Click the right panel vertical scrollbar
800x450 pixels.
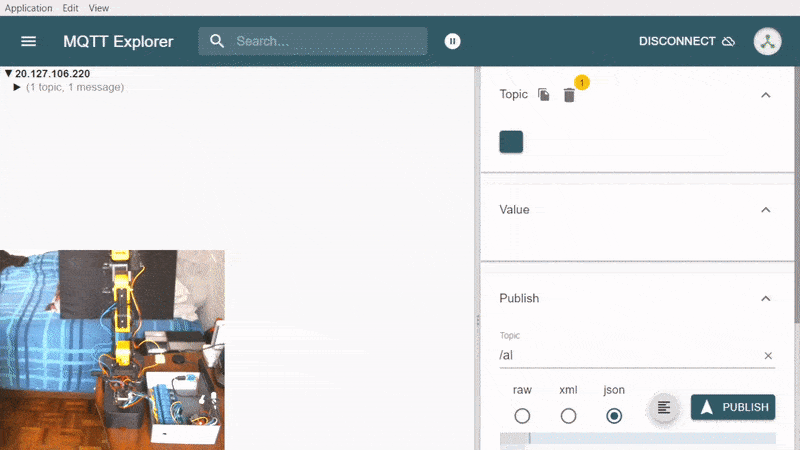(797, 194)
